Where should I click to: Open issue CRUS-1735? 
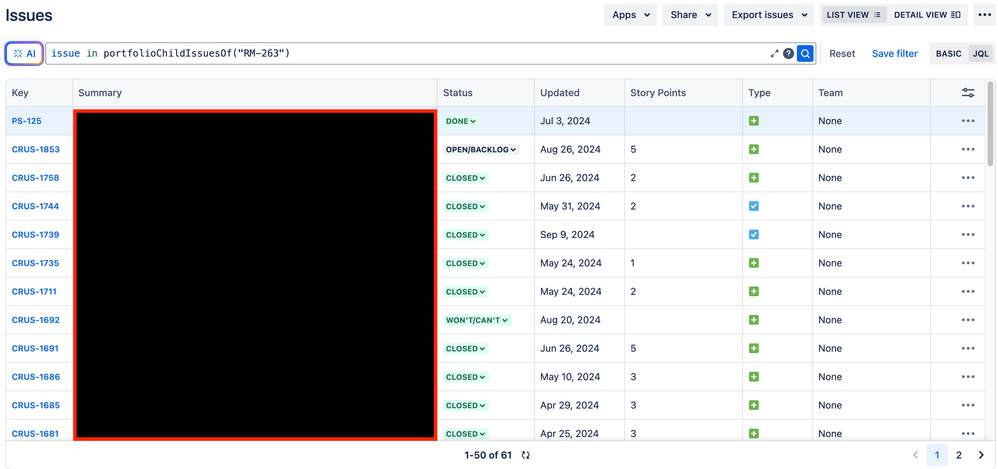pyautogui.click(x=36, y=263)
